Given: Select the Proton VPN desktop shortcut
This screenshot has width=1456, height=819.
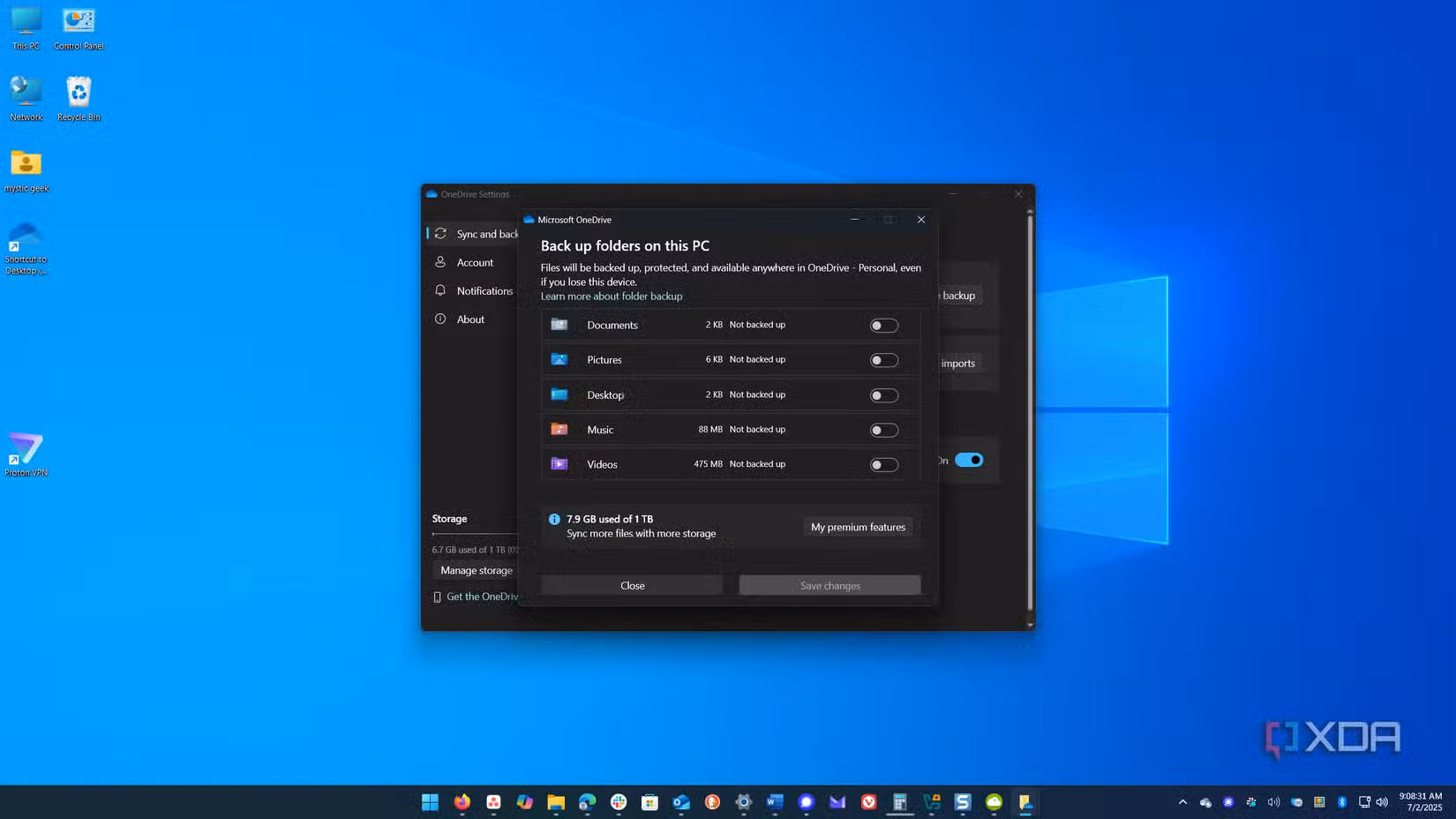Looking at the screenshot, I should 26,455.
